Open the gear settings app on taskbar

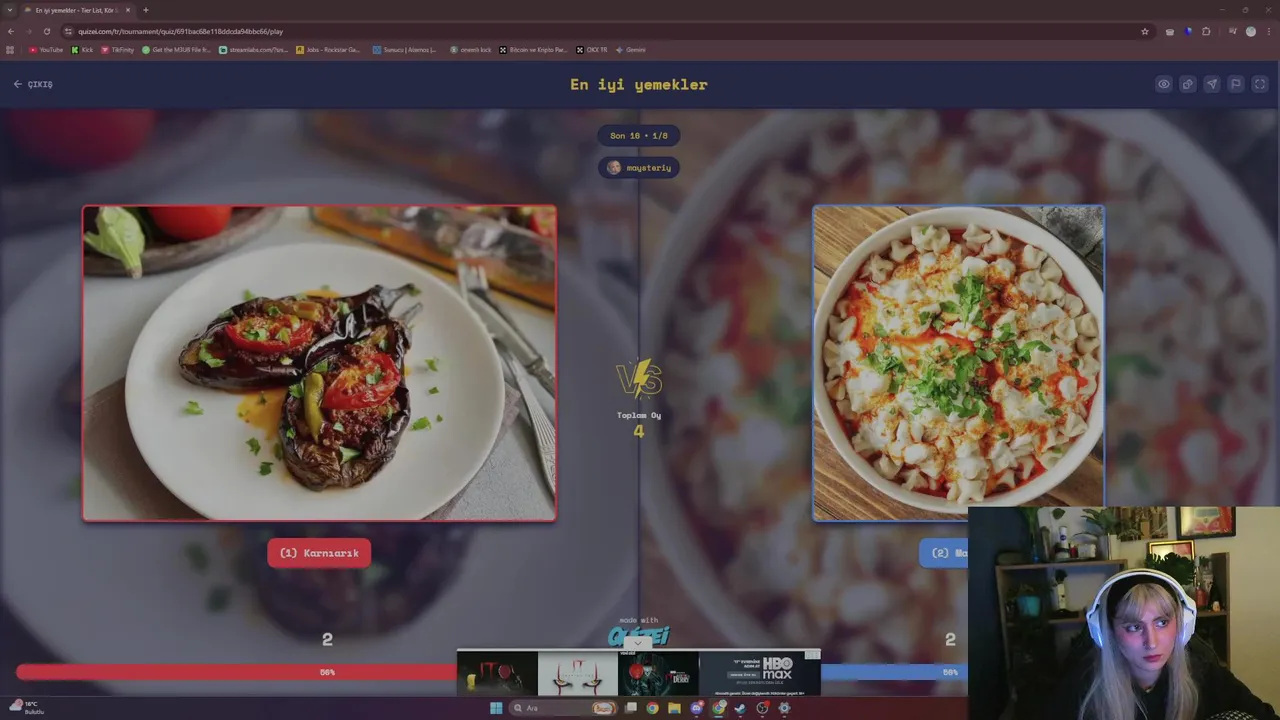click(x=784, y=708)
